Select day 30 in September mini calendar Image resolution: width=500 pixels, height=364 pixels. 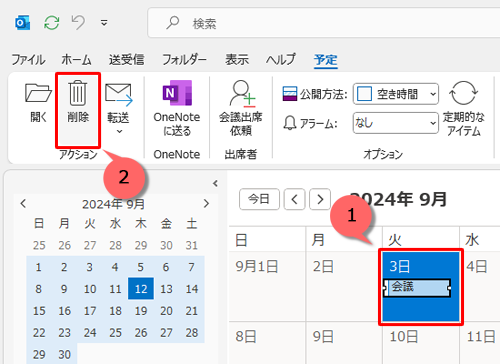point(64,354)
